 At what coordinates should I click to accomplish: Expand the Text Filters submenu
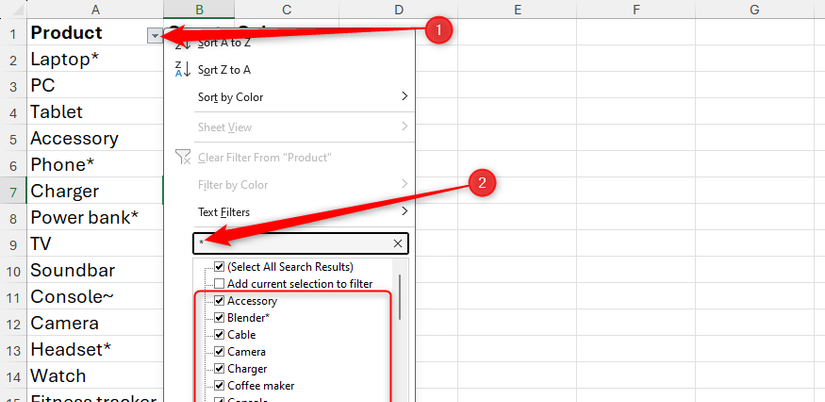click(404, 212)
